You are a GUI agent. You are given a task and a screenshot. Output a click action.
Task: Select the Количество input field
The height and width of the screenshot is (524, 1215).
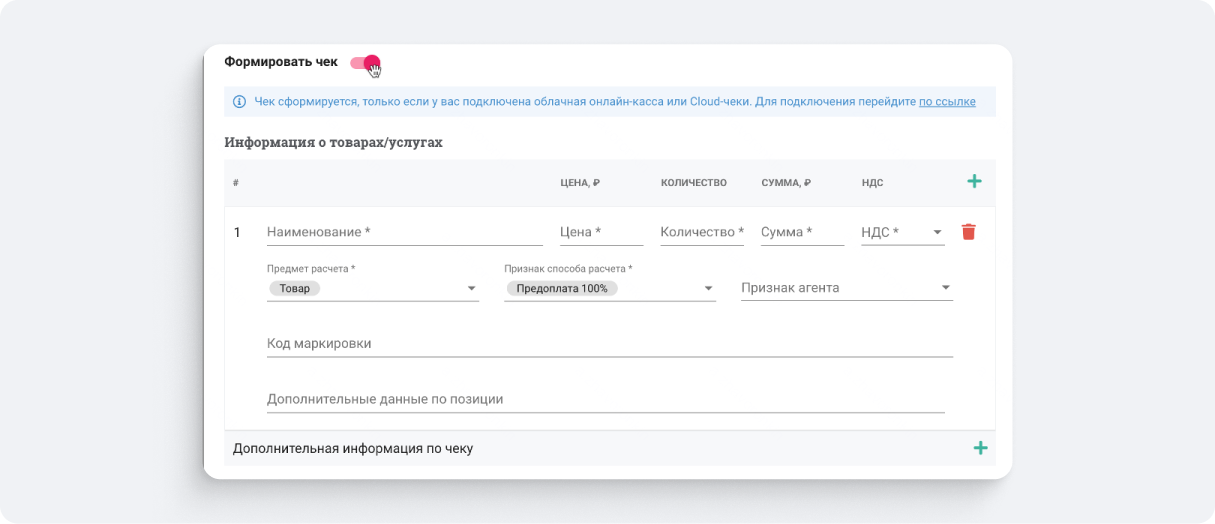point(702,232)
